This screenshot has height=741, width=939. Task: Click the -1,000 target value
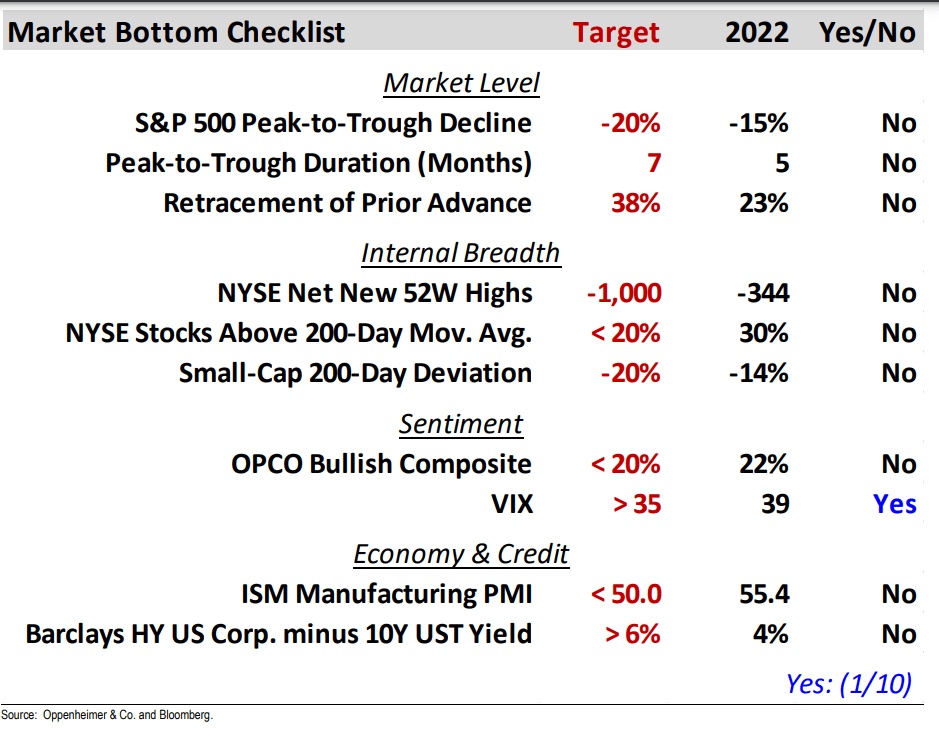coord(625,293)
